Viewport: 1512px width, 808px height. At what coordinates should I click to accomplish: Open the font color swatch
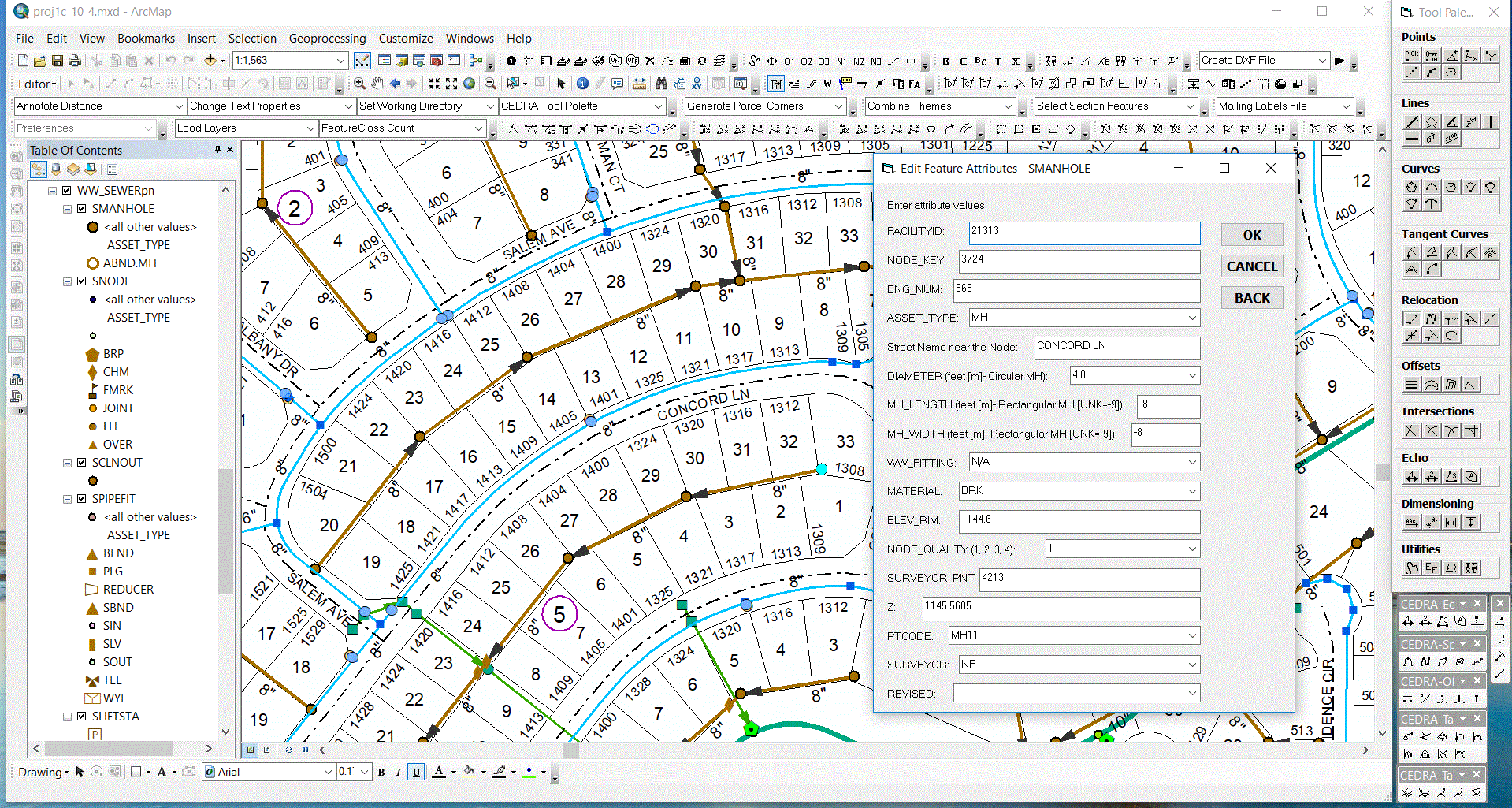439,773
